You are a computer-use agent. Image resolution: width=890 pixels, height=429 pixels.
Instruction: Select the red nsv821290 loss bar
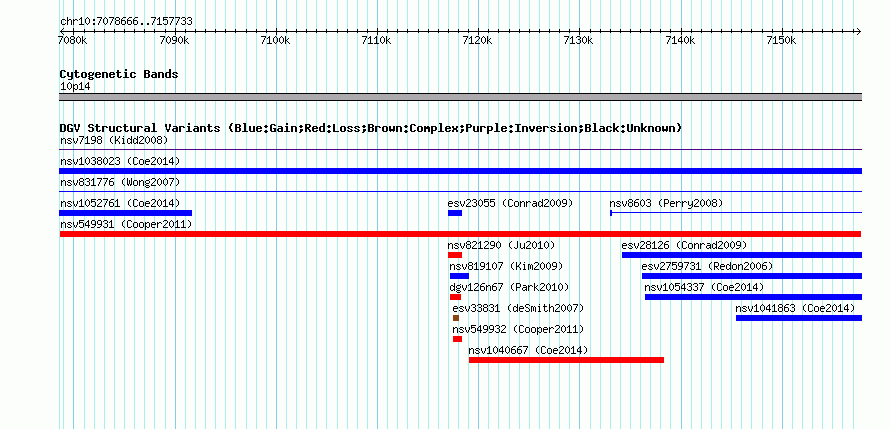455,255
